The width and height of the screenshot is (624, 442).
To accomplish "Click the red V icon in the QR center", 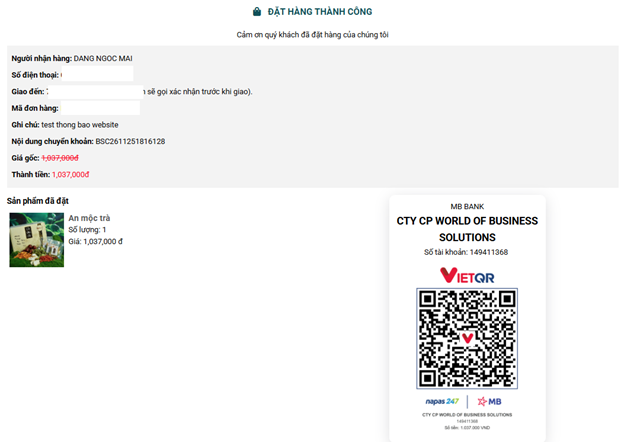I will 467,339.
